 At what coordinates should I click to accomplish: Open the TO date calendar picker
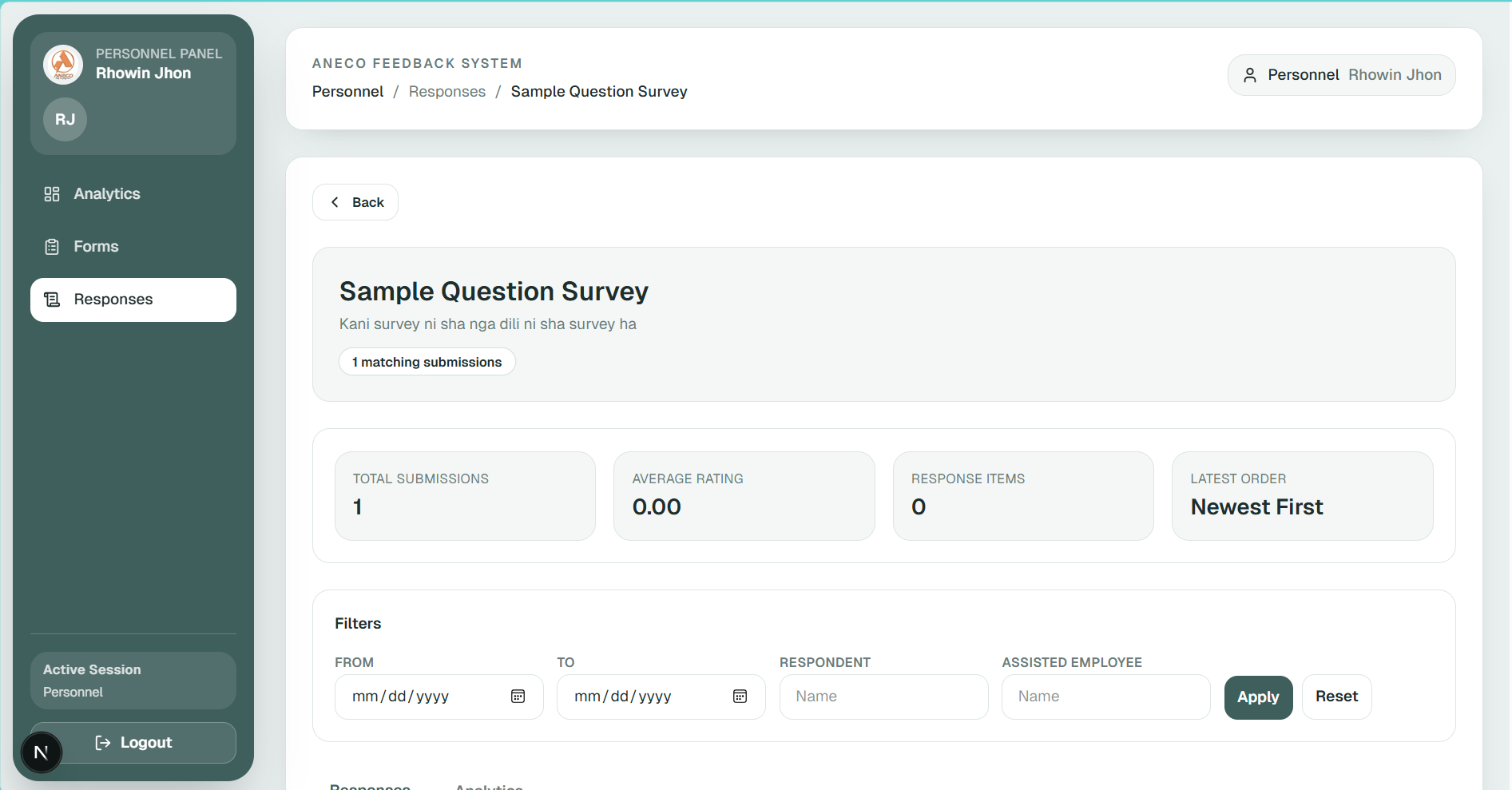740,697
